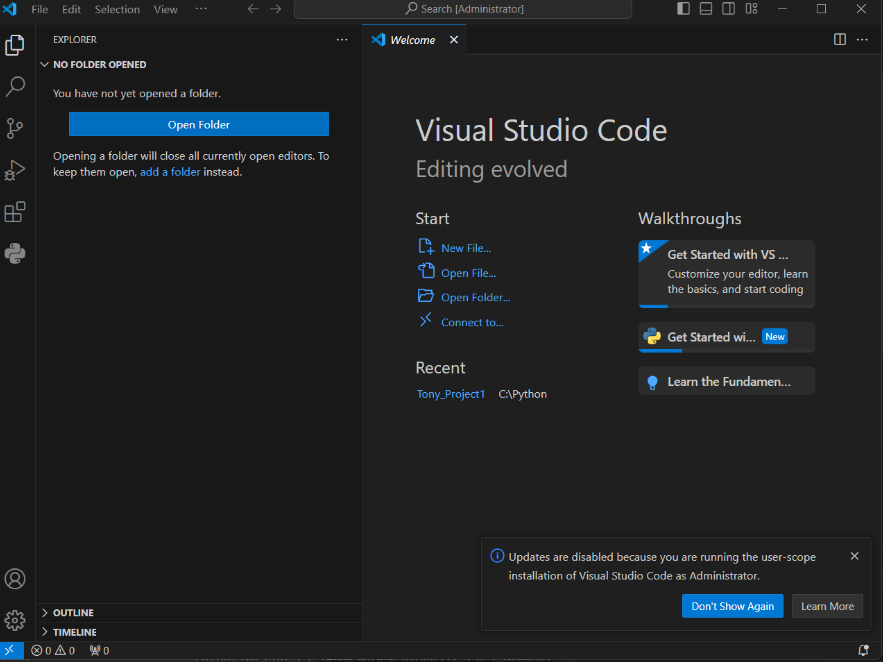Click the ports forwarded indicator in status bar

pos(99,651)
